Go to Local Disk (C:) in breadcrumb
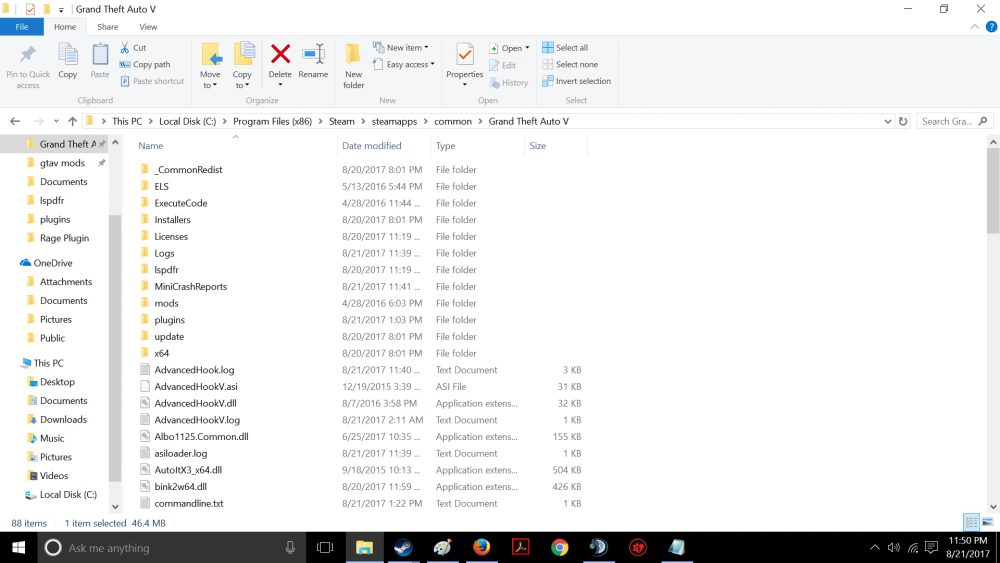The height and width of the screenshot is (563, 1000). tap(188, 121)
